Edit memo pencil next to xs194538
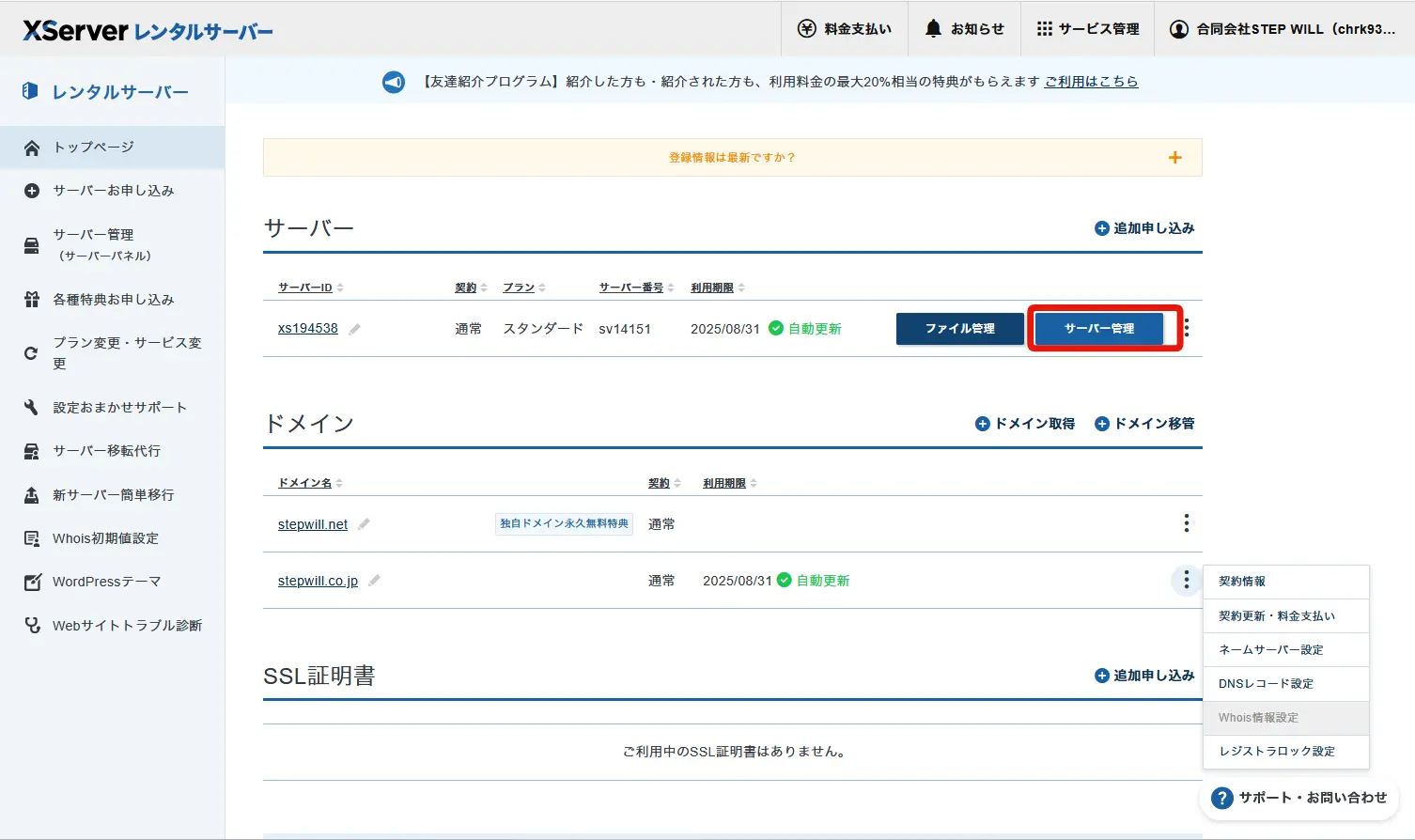Viewport: 1415px width, 840px height. tap(354, 329)
